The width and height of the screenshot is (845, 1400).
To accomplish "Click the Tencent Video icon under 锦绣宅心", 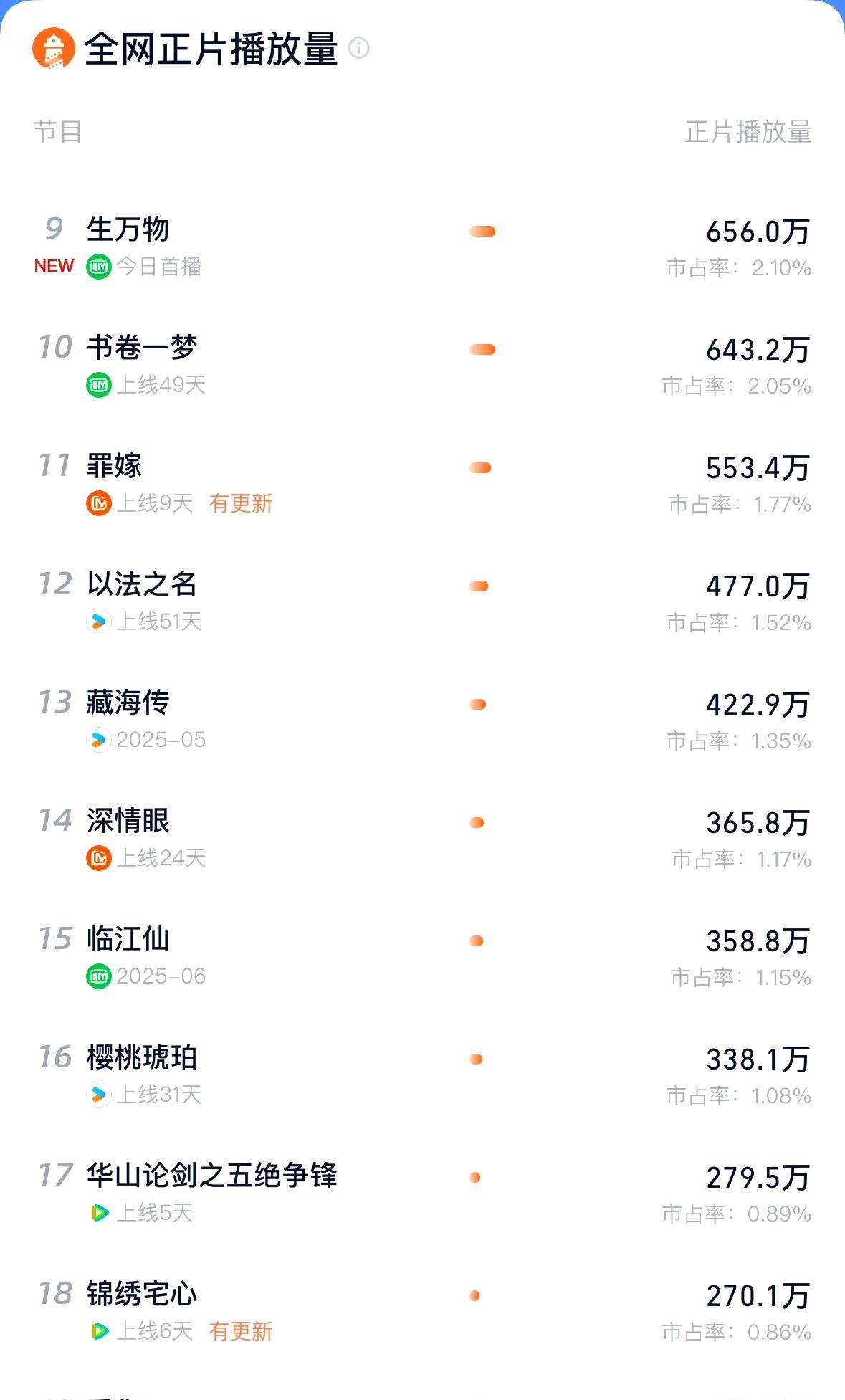I will (x=99, y=1331).
